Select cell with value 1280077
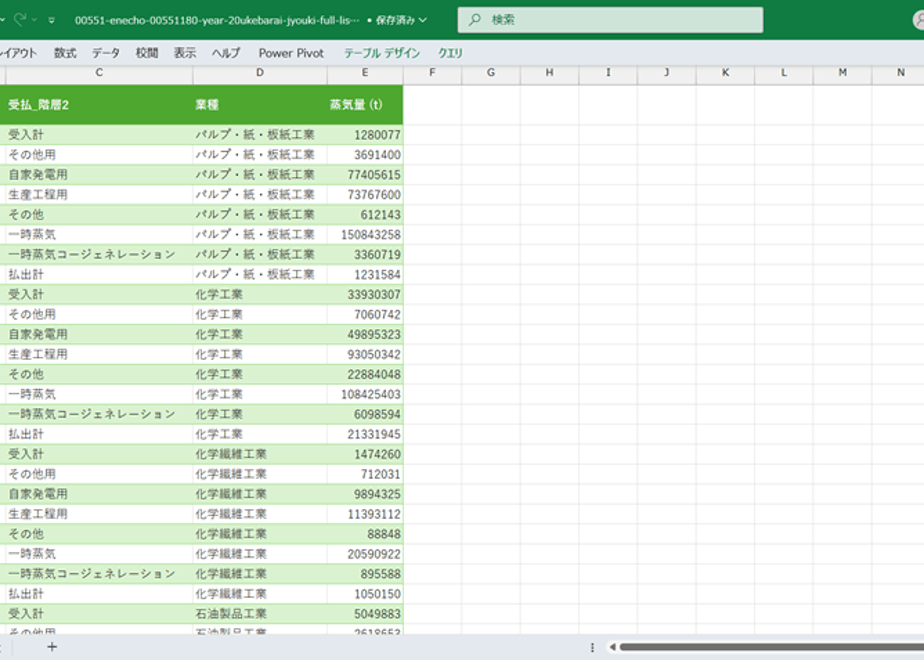The image size is (924, 660). 365,135
